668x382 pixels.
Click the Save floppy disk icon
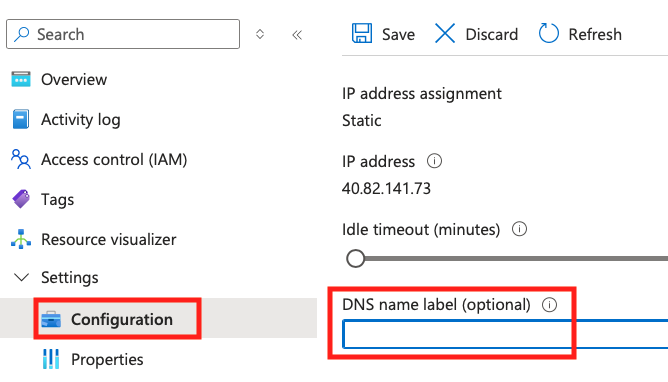[362, 33]
